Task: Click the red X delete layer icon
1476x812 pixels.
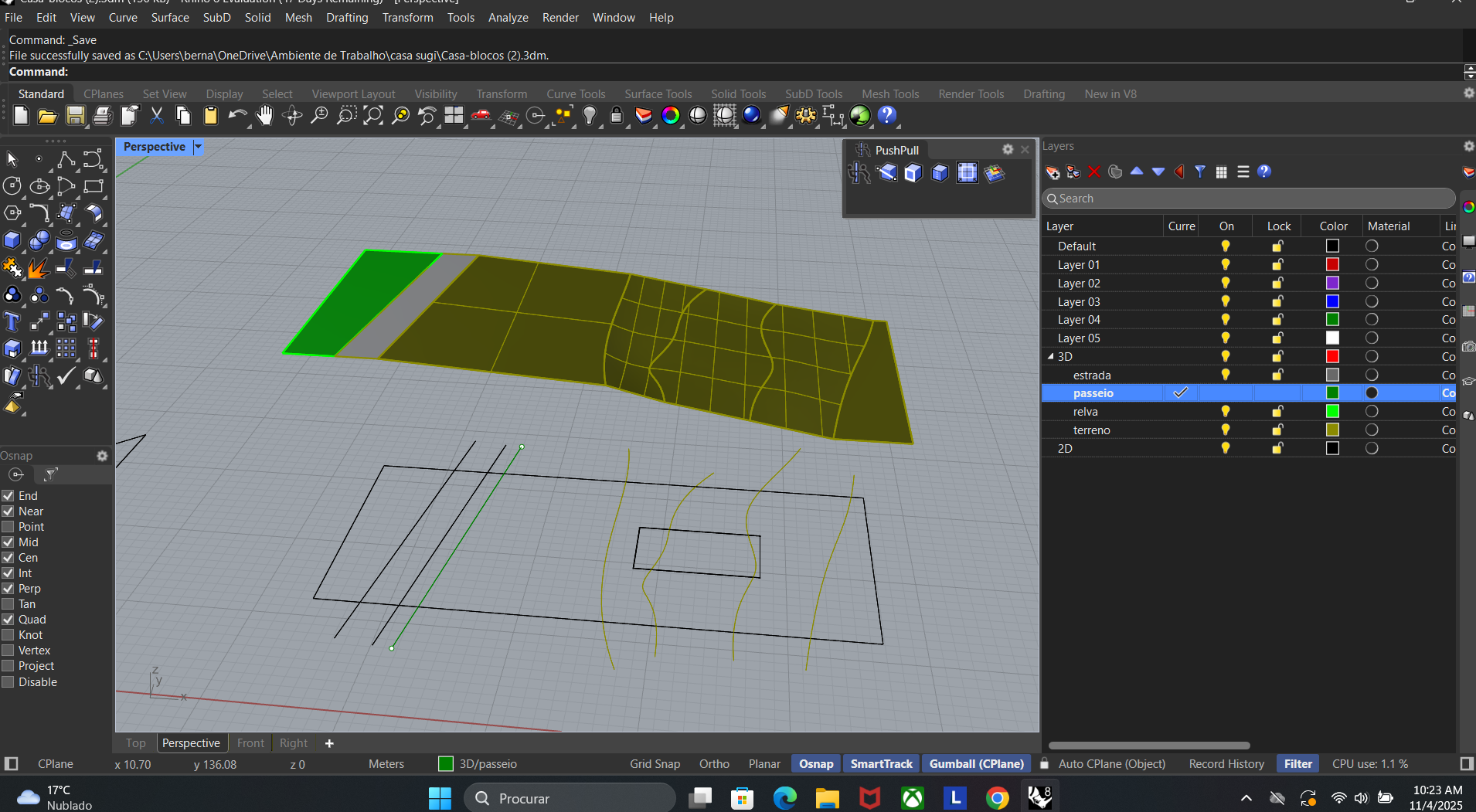Action: point(1094,172)
